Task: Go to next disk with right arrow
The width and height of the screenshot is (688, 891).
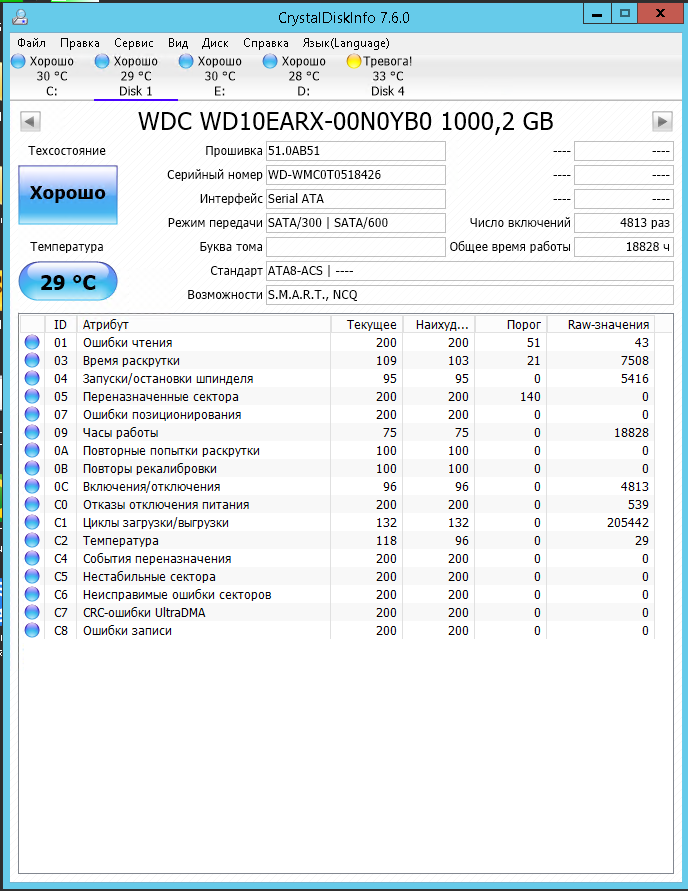Action: click(662, 121)
